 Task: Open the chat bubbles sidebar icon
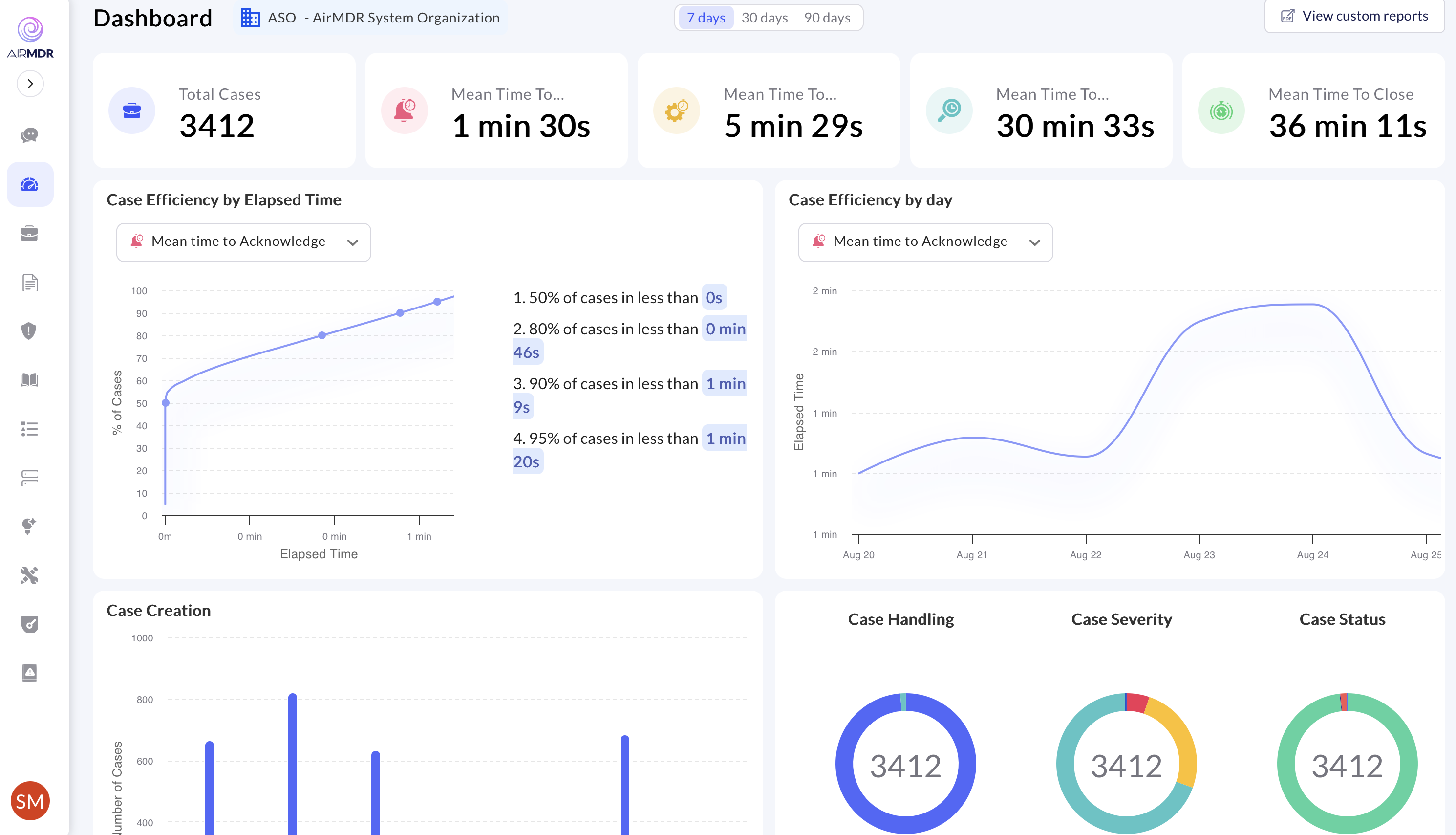click(29, 135)
